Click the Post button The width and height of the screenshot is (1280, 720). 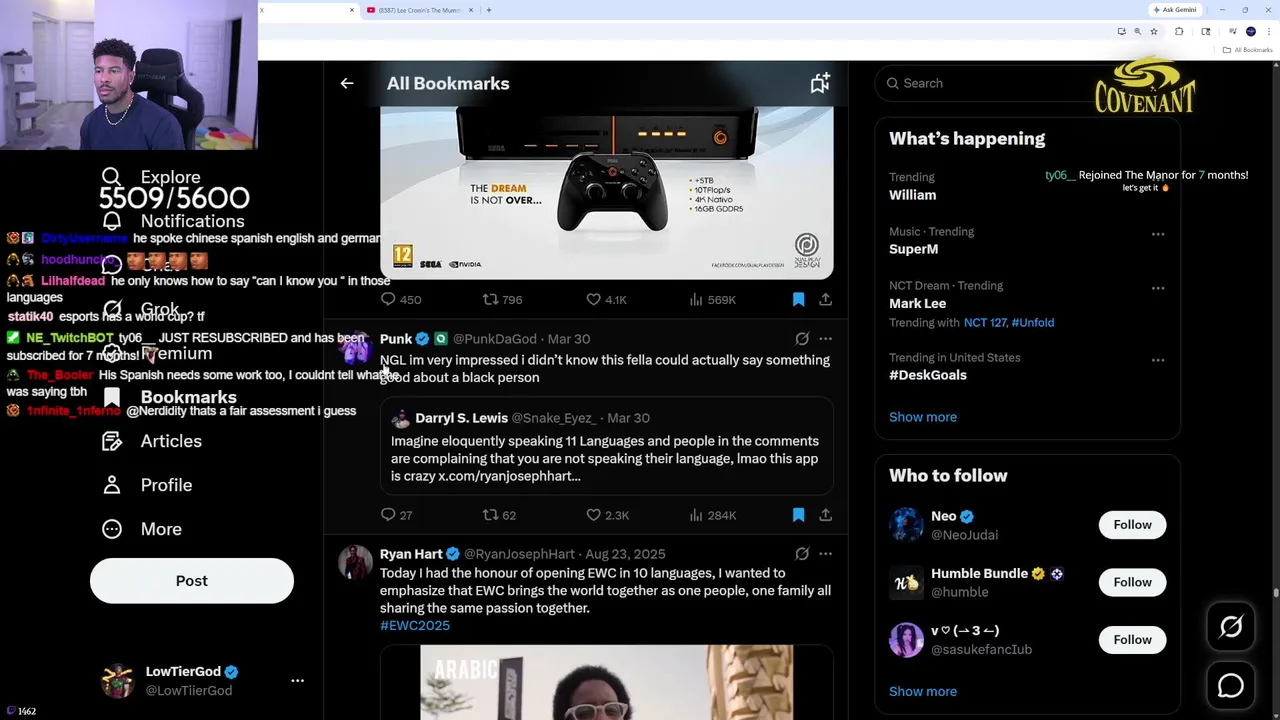(192, 581)
